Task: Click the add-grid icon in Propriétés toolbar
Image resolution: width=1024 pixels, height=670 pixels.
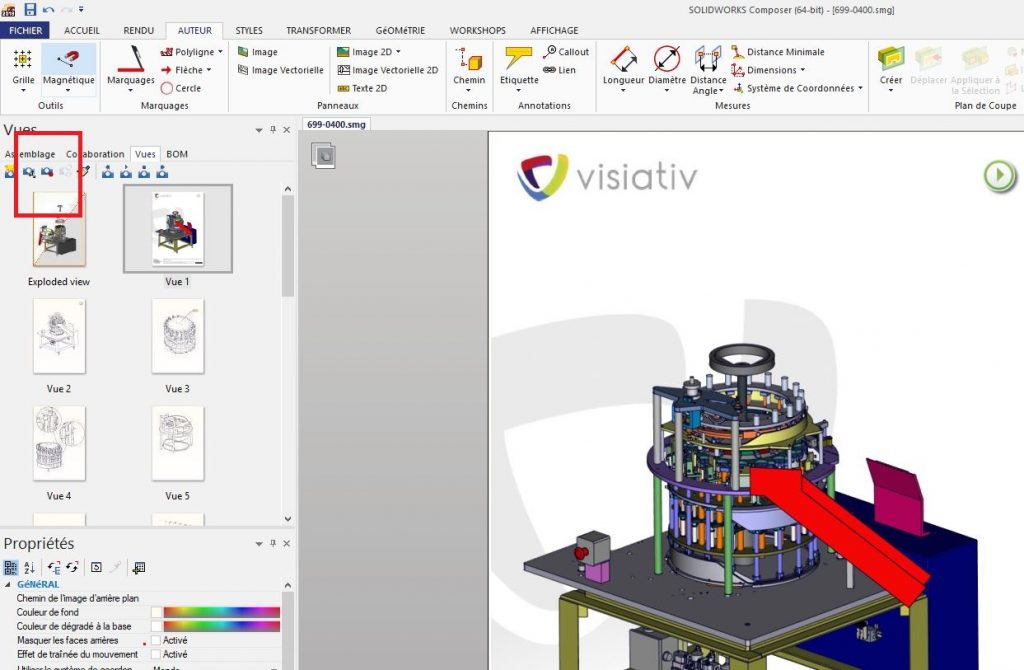Action: tap(138, 567)
